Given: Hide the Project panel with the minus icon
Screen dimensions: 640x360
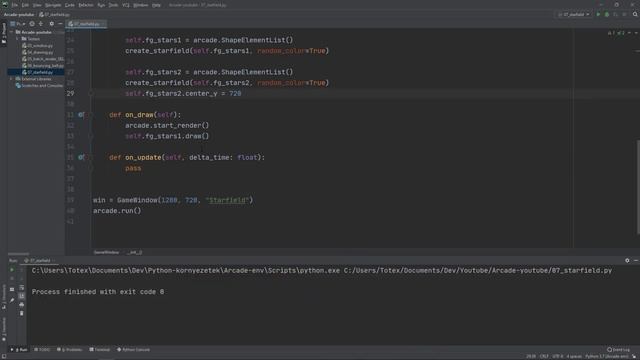Looking at the screenshot, I should 60,24.
